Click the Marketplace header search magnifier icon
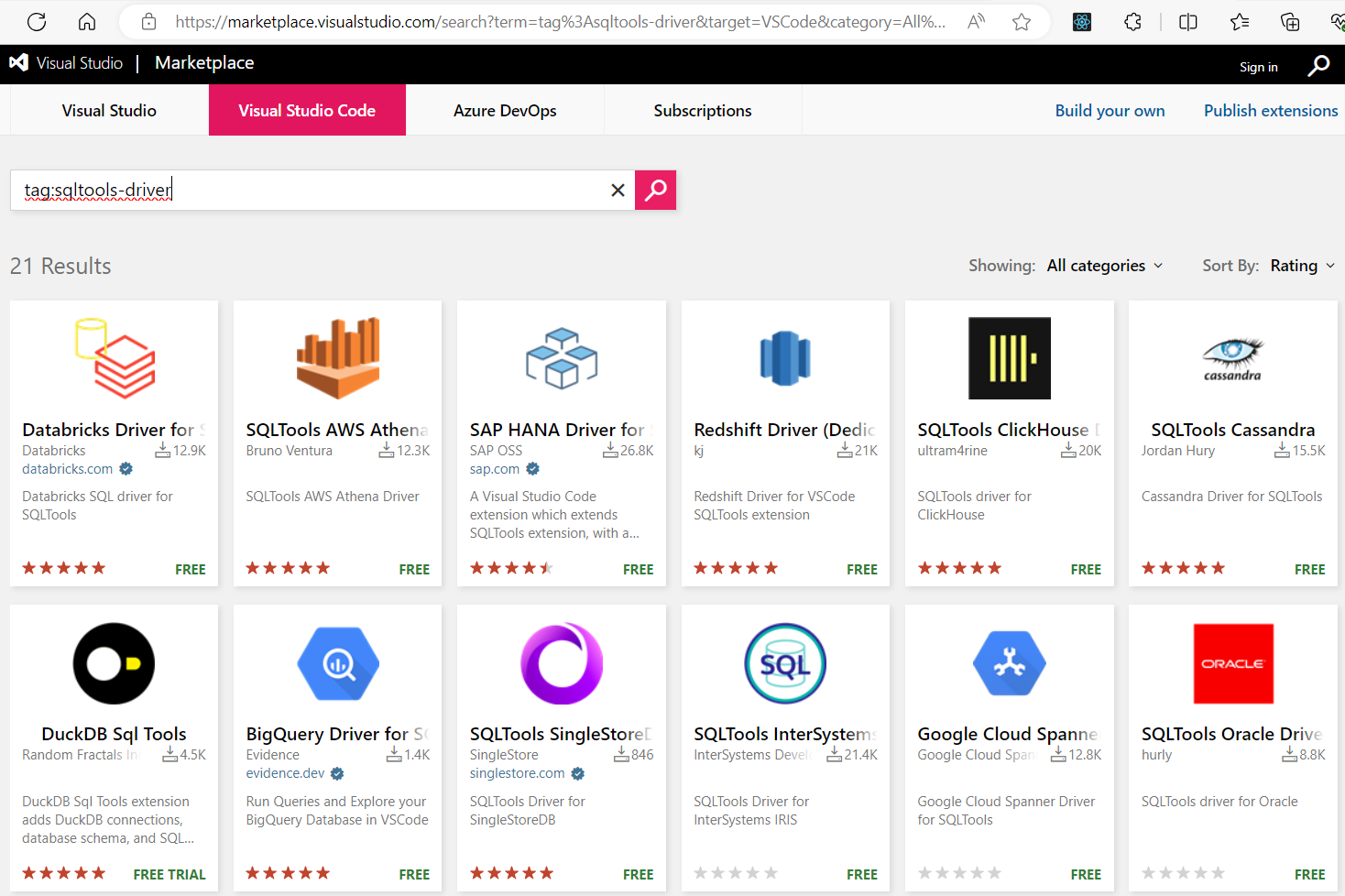The height and width of the screenshot is (896, 1345). point(1318,66)
